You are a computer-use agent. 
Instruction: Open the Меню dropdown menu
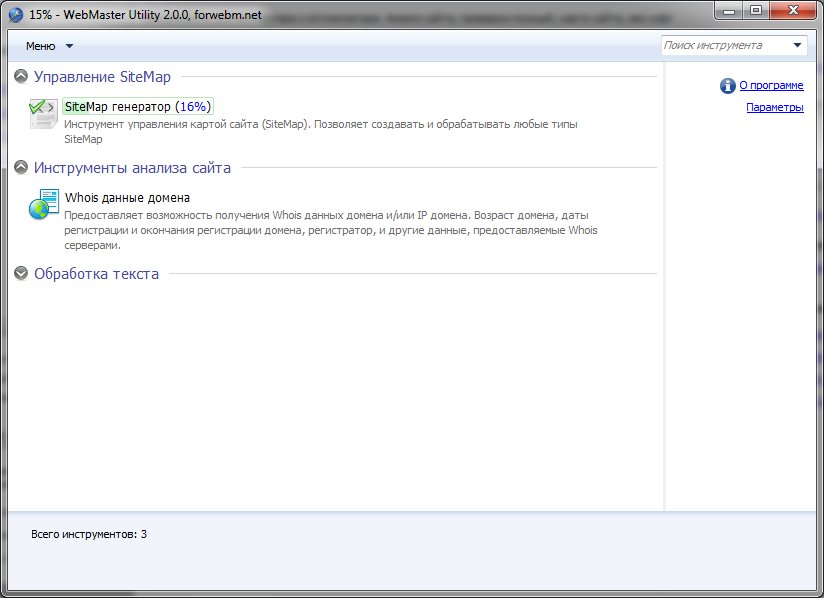pos(49,46)
